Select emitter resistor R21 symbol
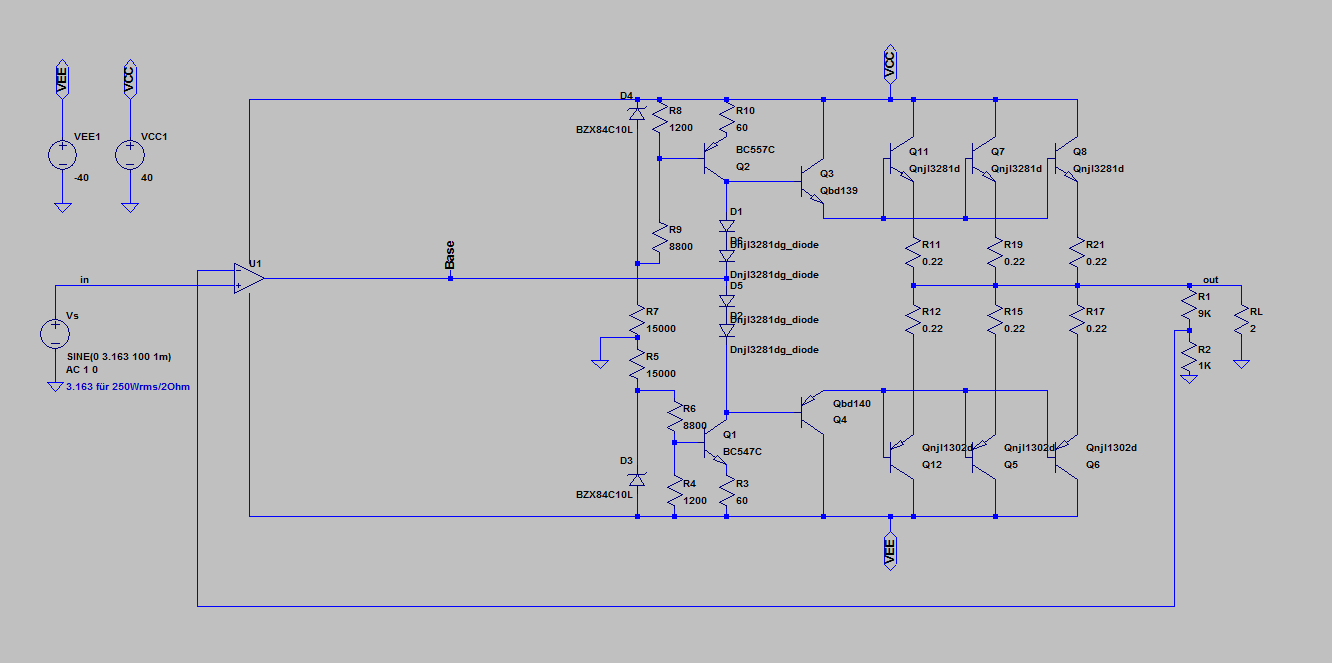 pos(1077,252)
